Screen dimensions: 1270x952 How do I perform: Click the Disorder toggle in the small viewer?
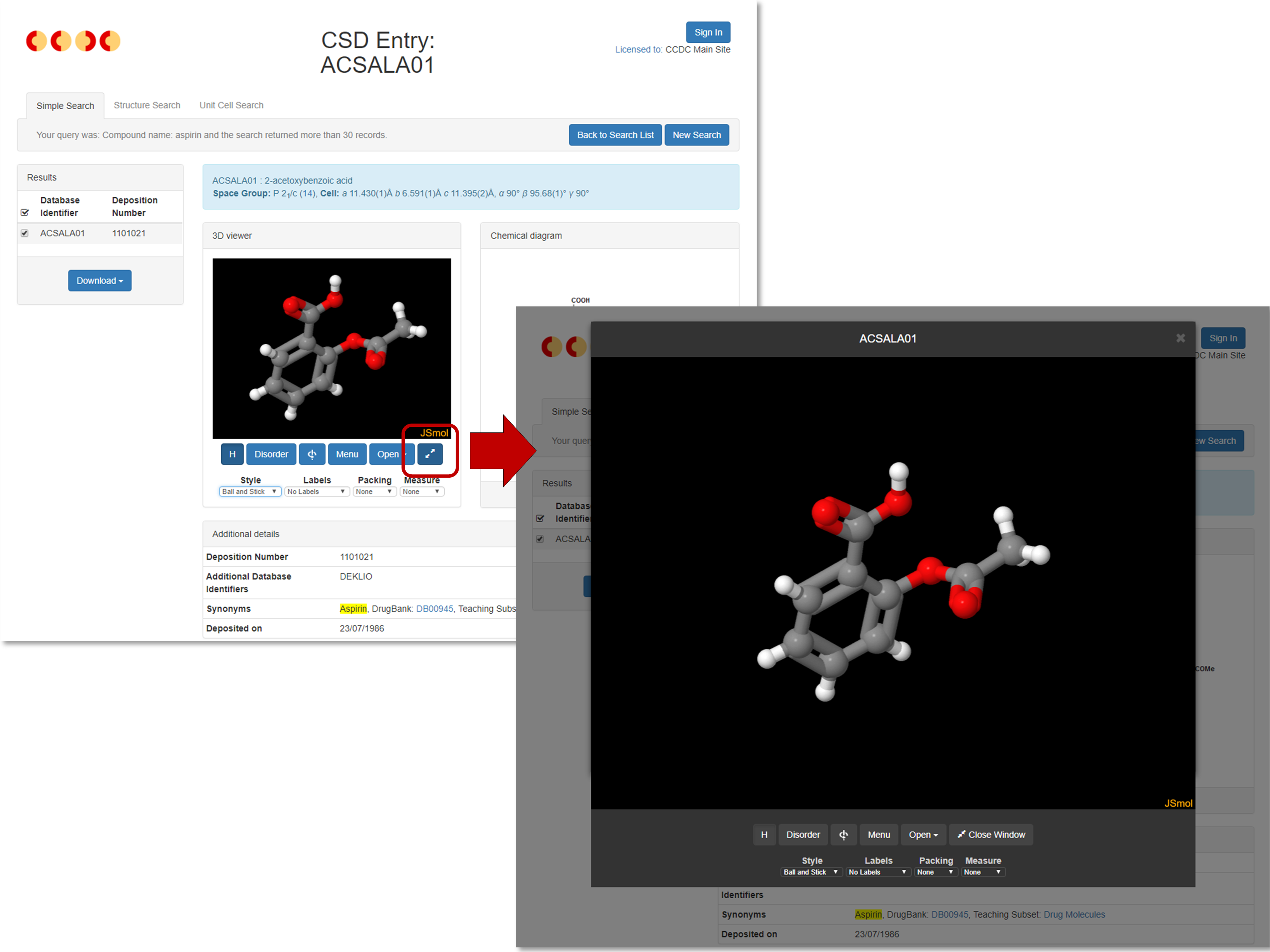[x=271, y=454]
